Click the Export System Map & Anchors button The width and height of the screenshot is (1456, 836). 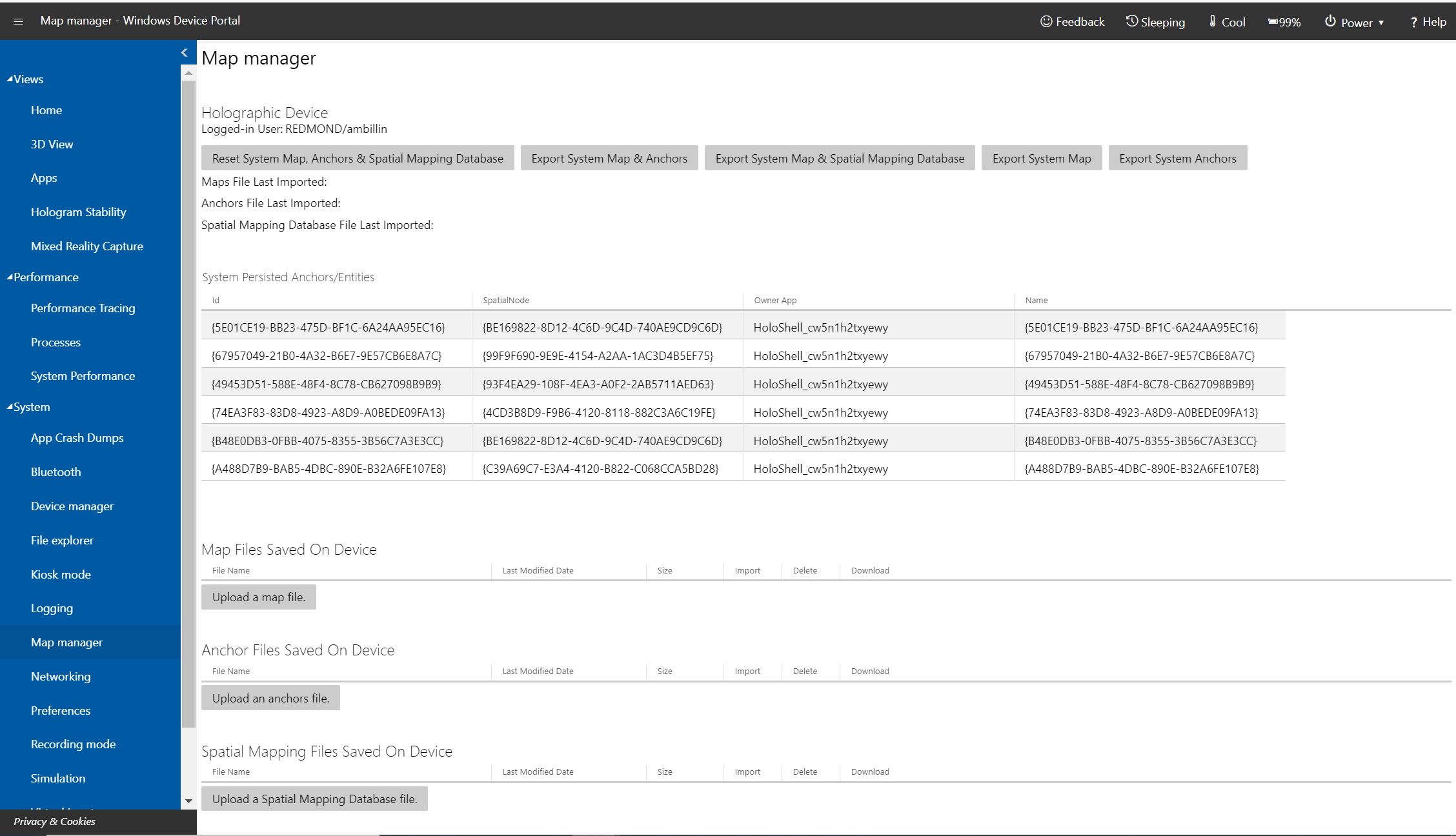609,157
